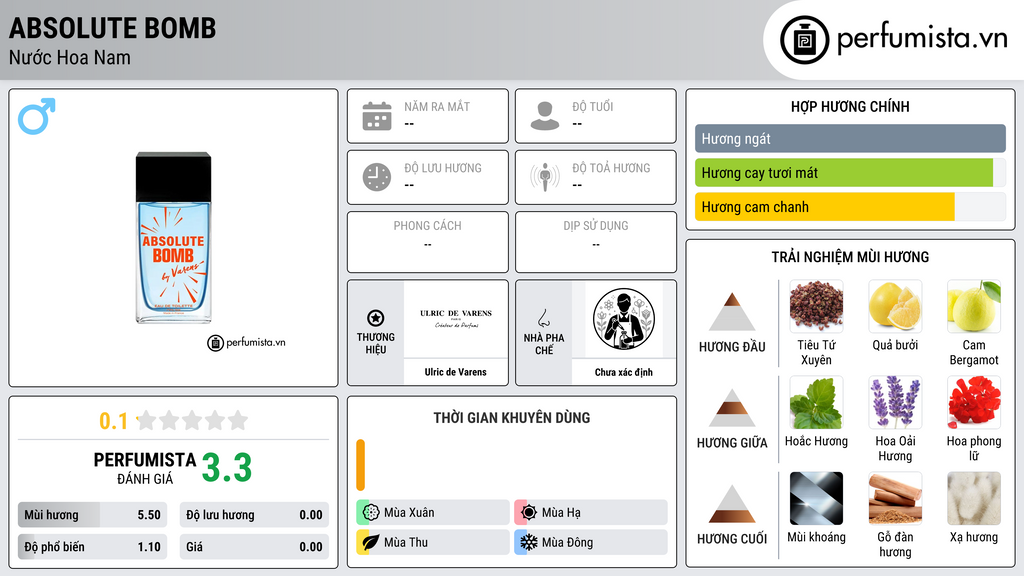The width and height of the screenshot is (1024, 576).
Task: Click the Hợp hương chính heading
Action: click(850, 106)
